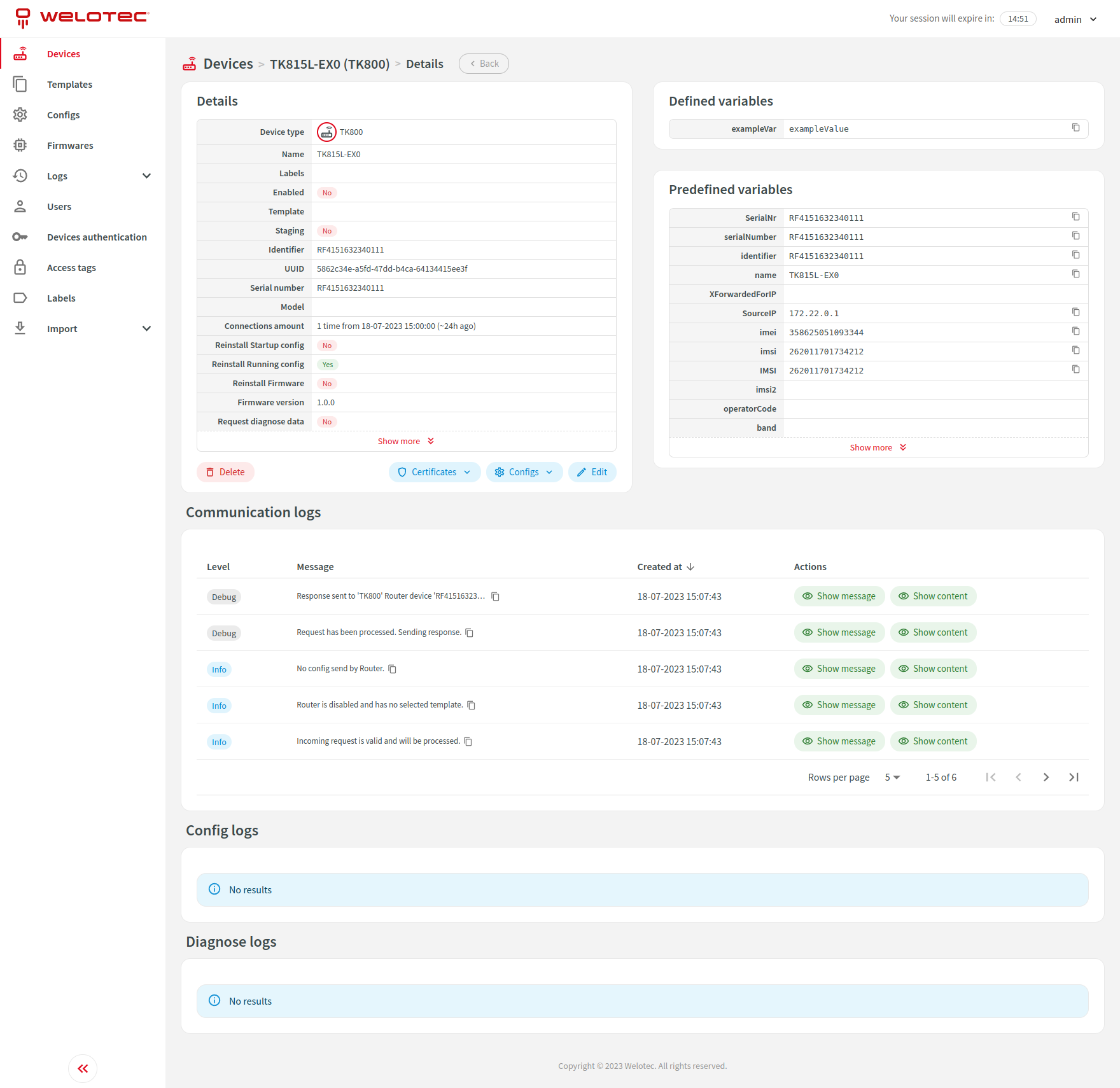Collapse the sidebar with double-chevron icon
This screenshot has width=1120, height=1088.
tap(83, 1068)
